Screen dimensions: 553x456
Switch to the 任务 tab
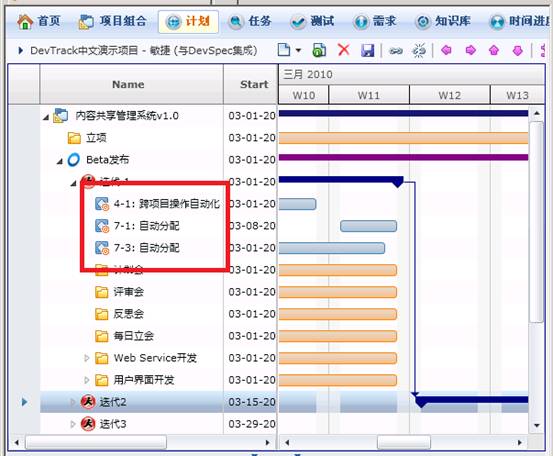click(x=250, y=22)
